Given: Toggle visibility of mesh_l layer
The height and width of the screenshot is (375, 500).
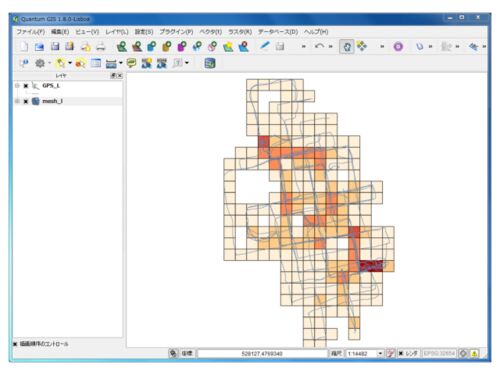Looking at the screenshot, I should (x=26, y=101).
